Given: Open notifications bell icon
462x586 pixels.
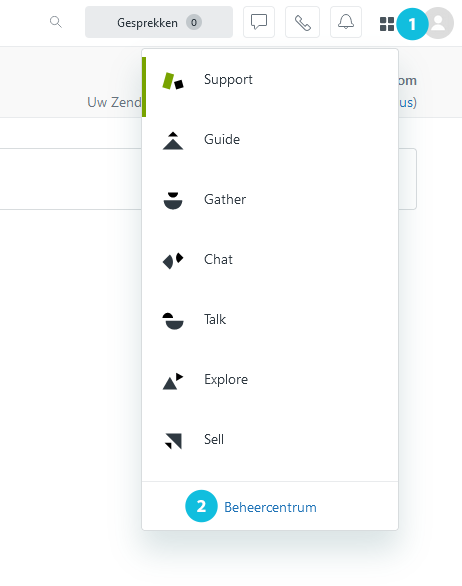Looking at the screenshot, I should (x=346, y=22).
